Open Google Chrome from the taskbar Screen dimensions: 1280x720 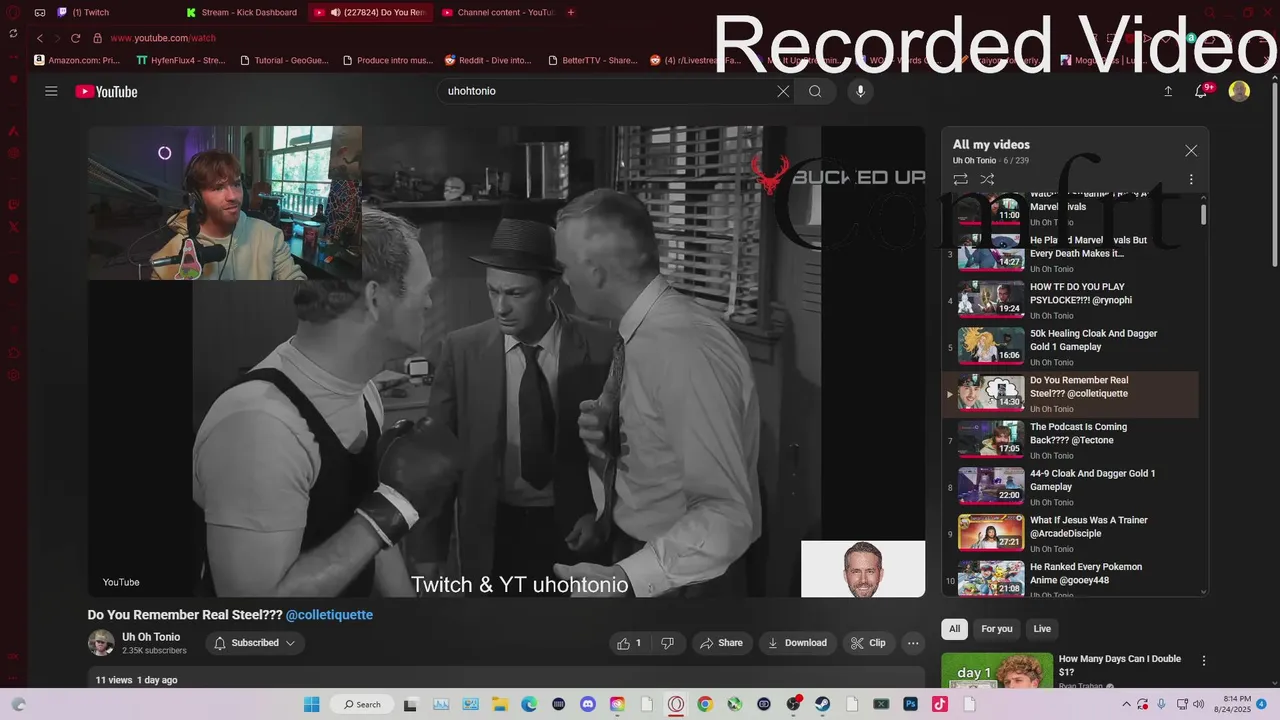point(705,704)
